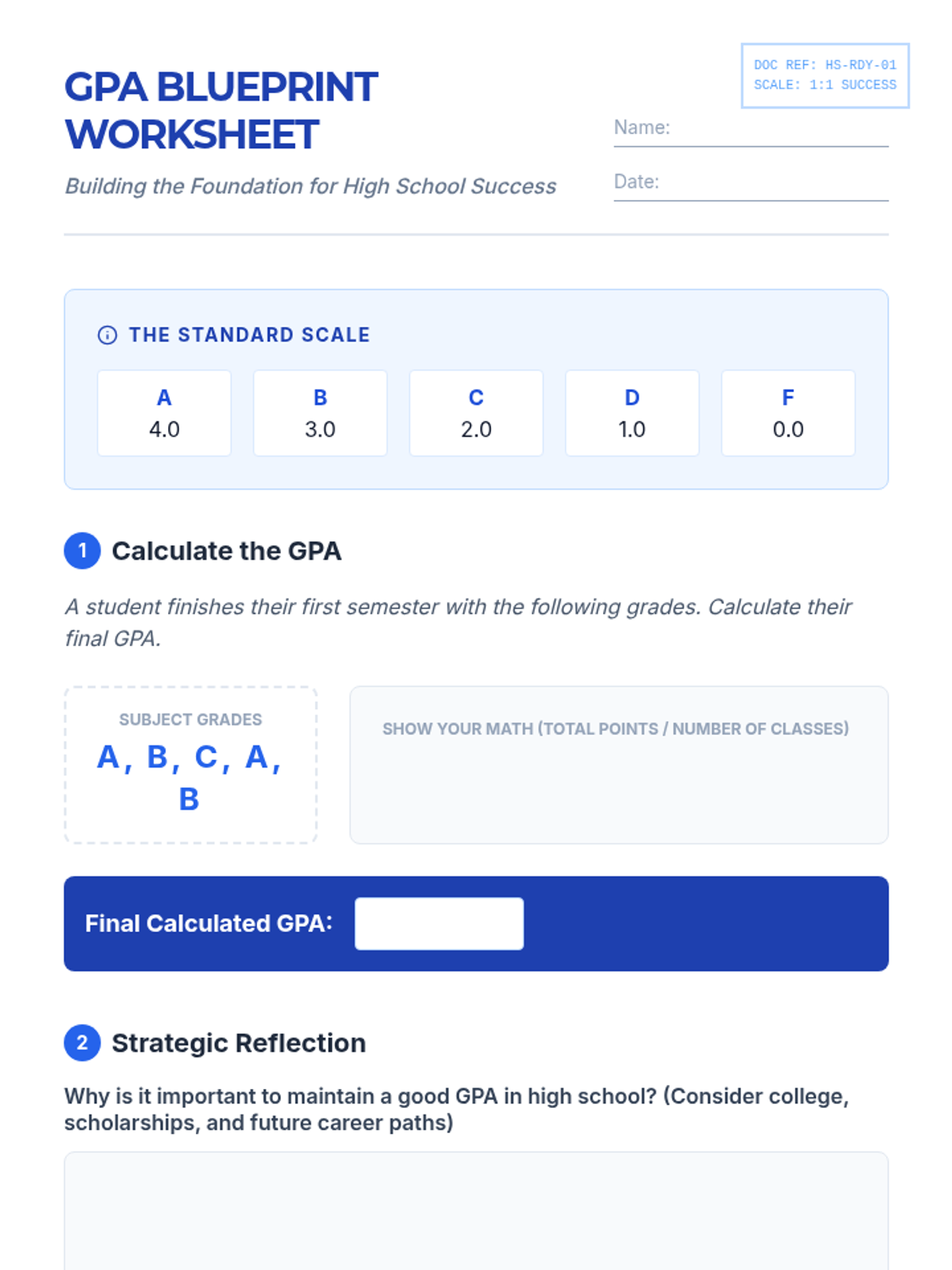This screenshot has height=1270, width=952.
Task: Click the Strategic Reflection answer box
Action: (476, 1210)
